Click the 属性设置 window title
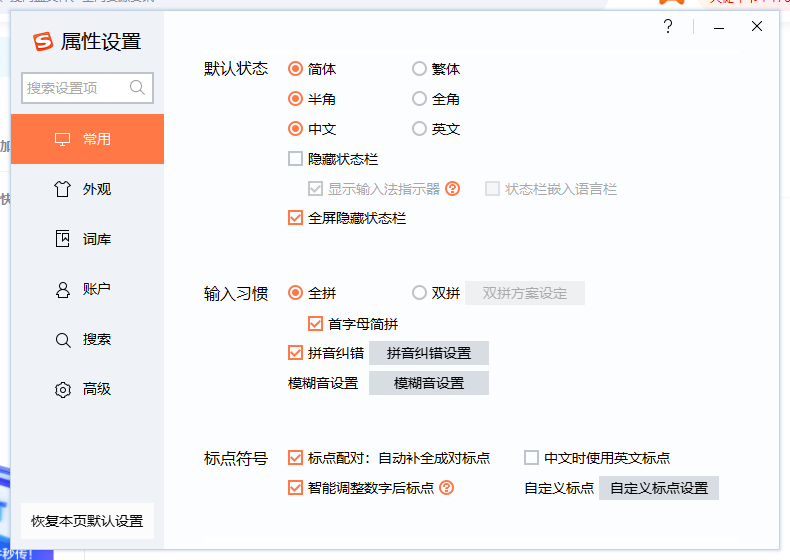This screenshot has width=790, height=560. click(x=101, y=41)
